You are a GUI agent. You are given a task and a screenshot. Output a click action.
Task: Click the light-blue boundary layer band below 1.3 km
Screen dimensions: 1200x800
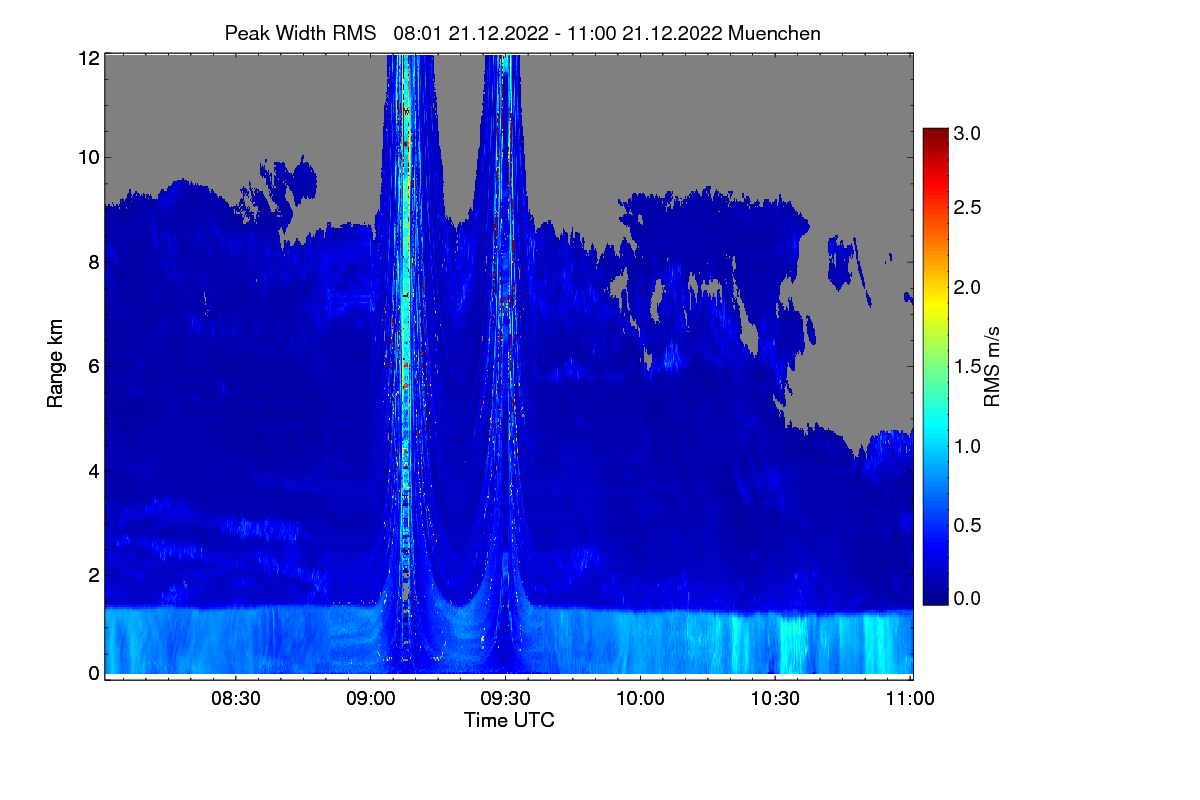click(x=509, y=641)
